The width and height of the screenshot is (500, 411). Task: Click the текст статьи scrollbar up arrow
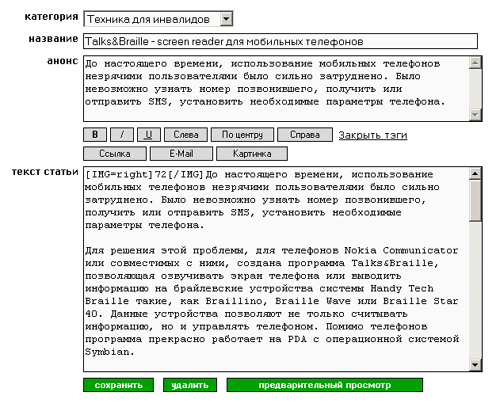click(475, 173)
